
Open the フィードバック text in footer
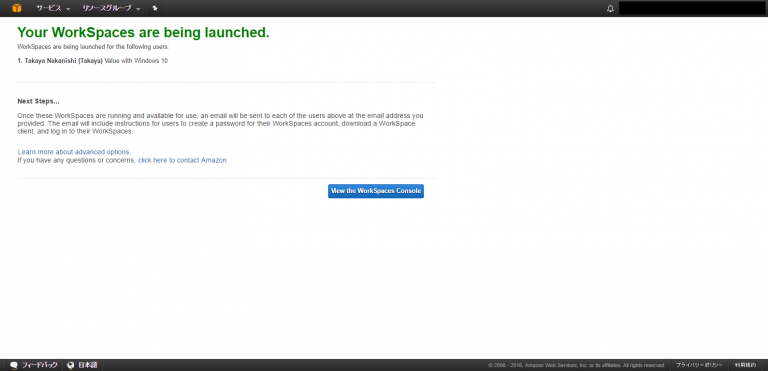pos(39,365)
